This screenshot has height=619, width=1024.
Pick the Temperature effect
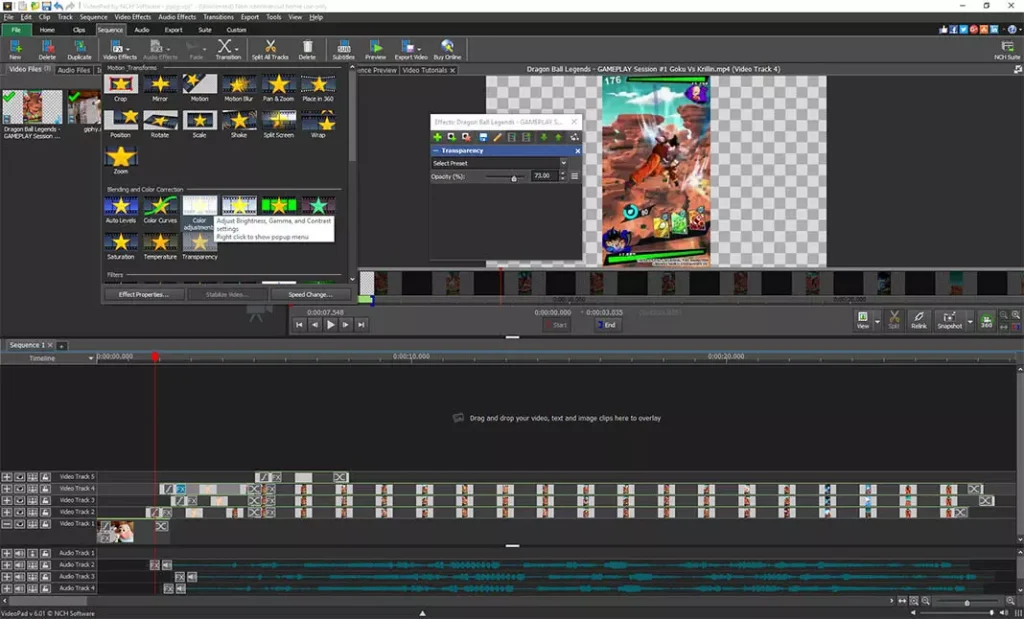coord(160,242)
